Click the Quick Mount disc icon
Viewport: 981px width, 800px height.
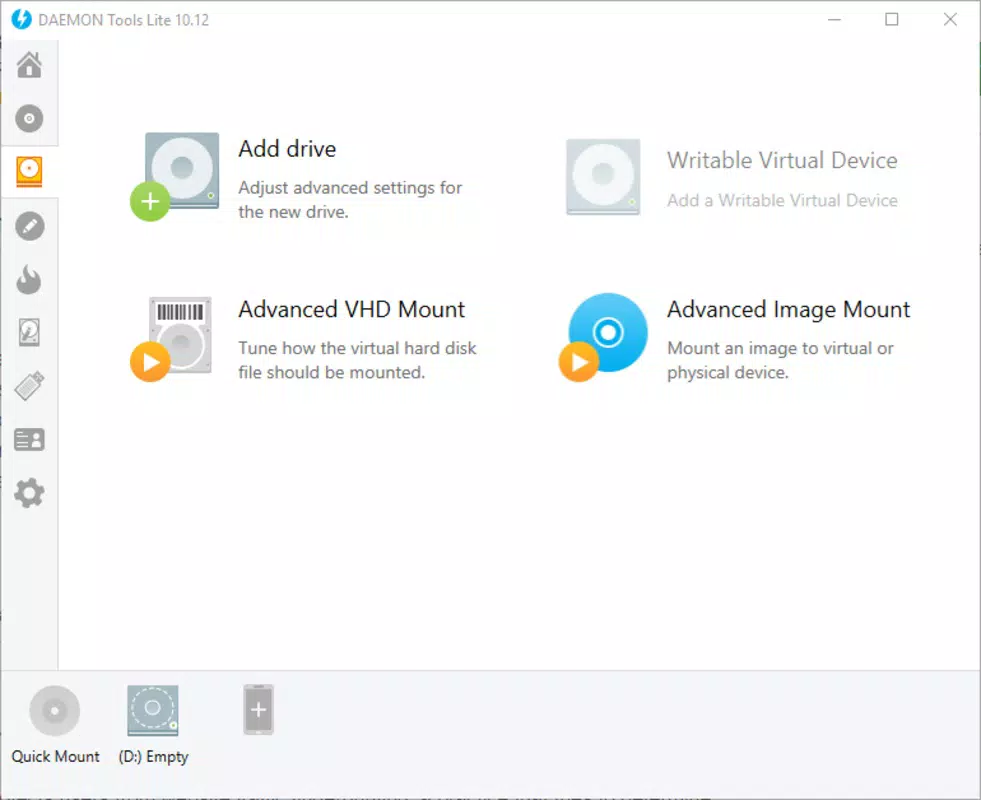[x=54, y=711]
